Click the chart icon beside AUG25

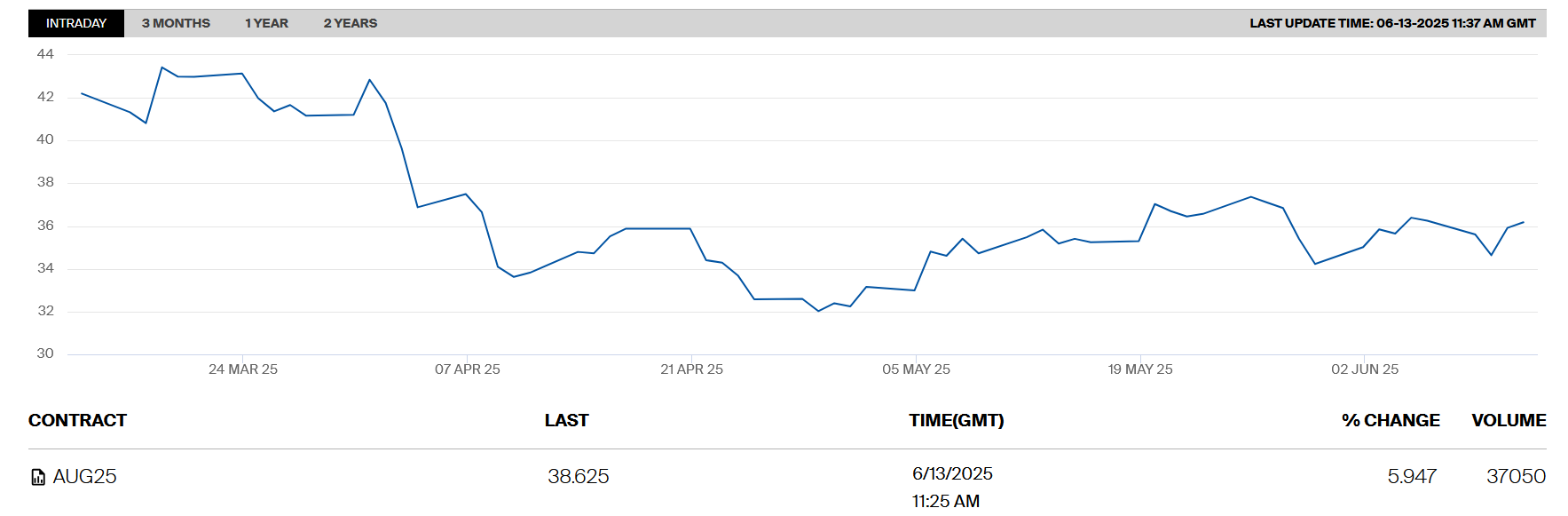point(38,478)
